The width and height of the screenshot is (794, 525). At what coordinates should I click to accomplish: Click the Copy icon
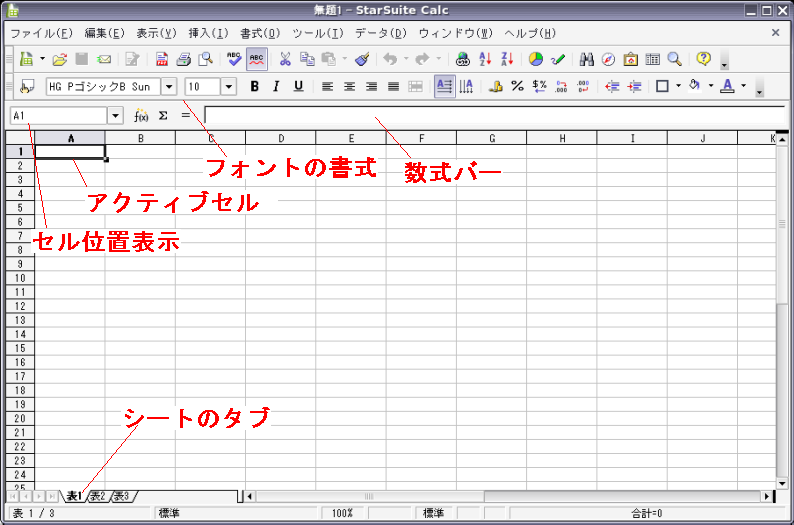pyautogui.click(x=307, y=59)
